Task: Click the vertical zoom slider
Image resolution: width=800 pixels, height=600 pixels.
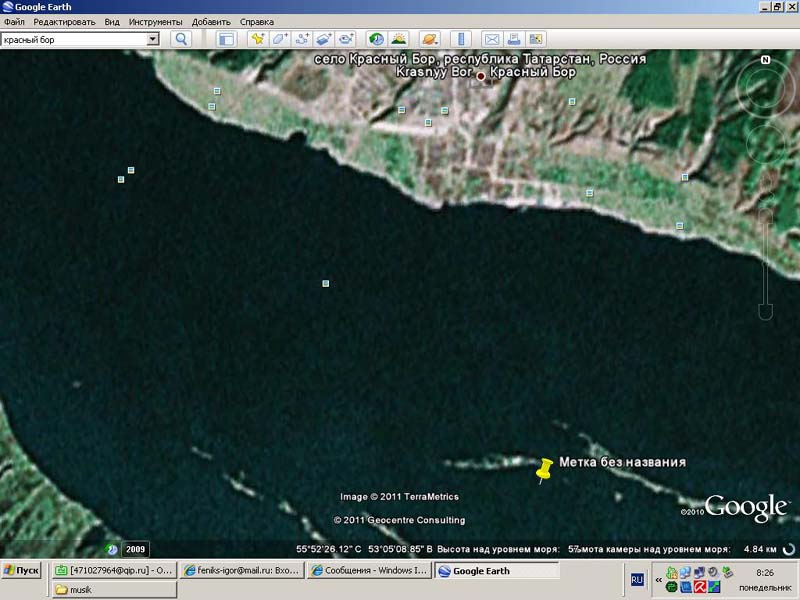Action: (766, 260)
